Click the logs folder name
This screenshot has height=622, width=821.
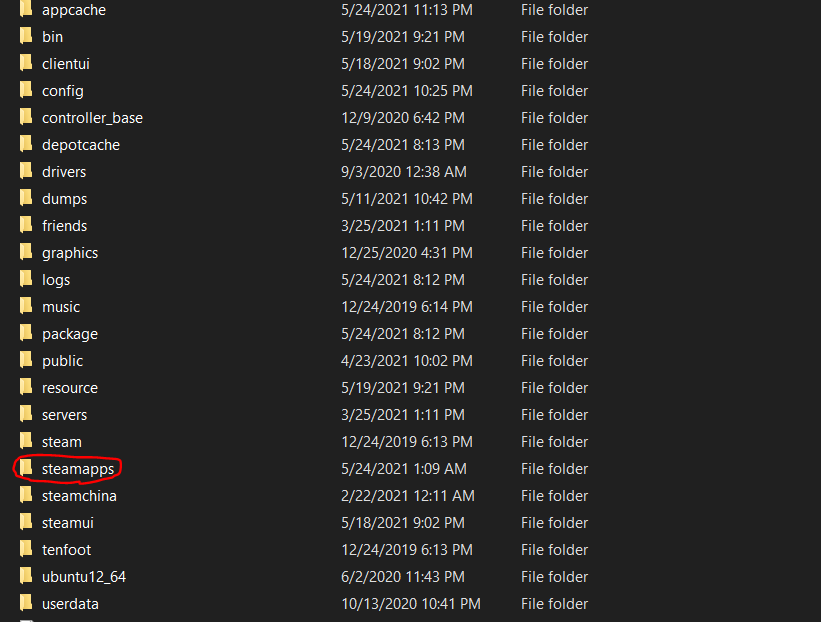click(x=56, y=280)
